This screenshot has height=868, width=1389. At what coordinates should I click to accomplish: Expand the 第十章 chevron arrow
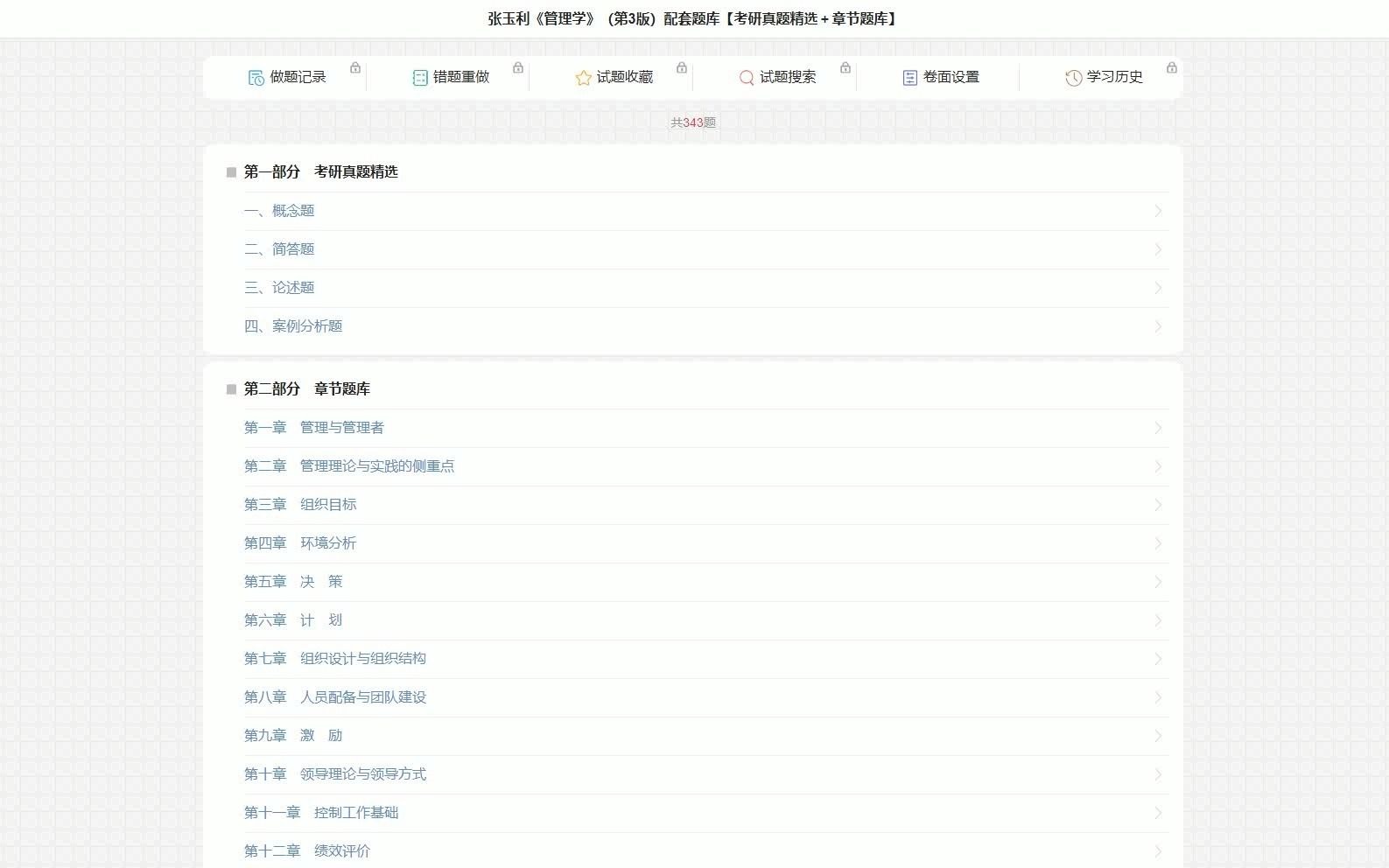1158,774
